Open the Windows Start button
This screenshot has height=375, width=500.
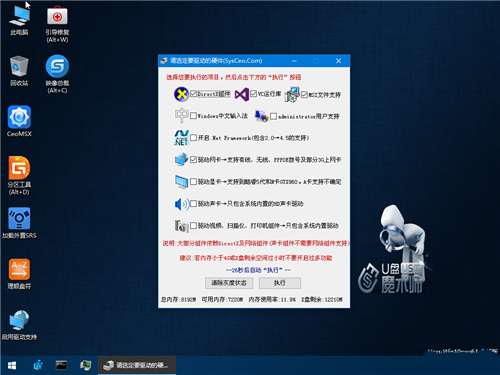coord(12,366)
